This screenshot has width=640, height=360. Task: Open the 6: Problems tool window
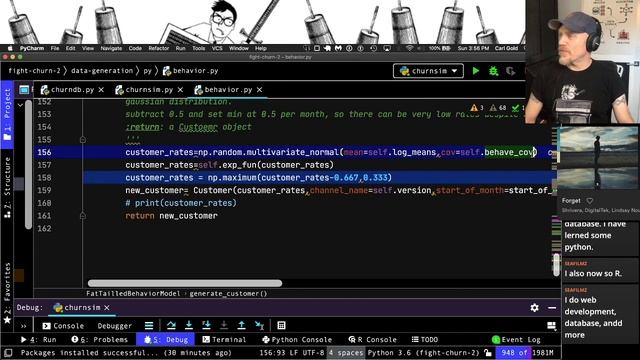[99, 340]
